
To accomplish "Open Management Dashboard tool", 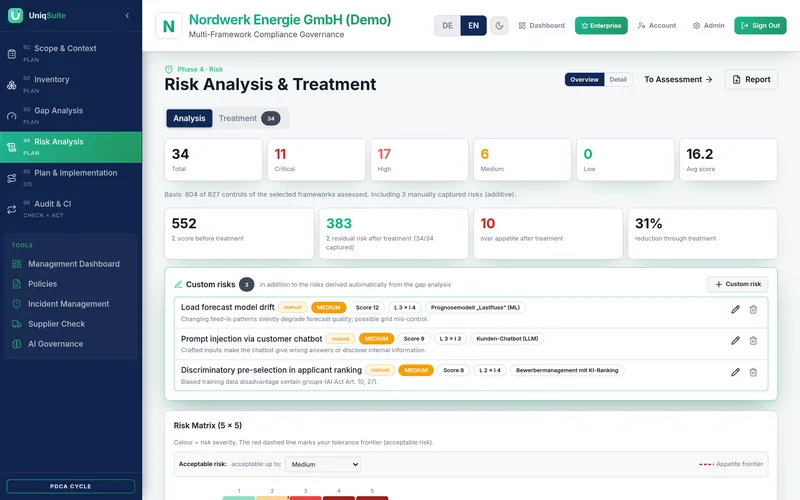I will coord(71,264).
